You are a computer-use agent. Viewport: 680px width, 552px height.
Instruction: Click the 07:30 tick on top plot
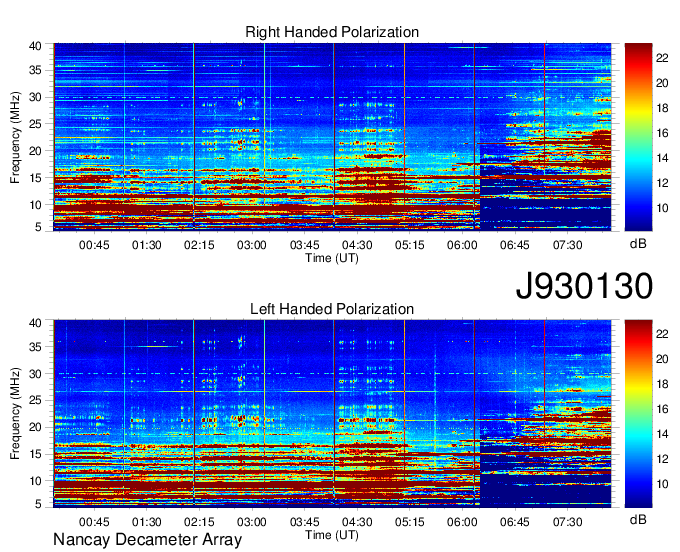(x=568, y=245)
